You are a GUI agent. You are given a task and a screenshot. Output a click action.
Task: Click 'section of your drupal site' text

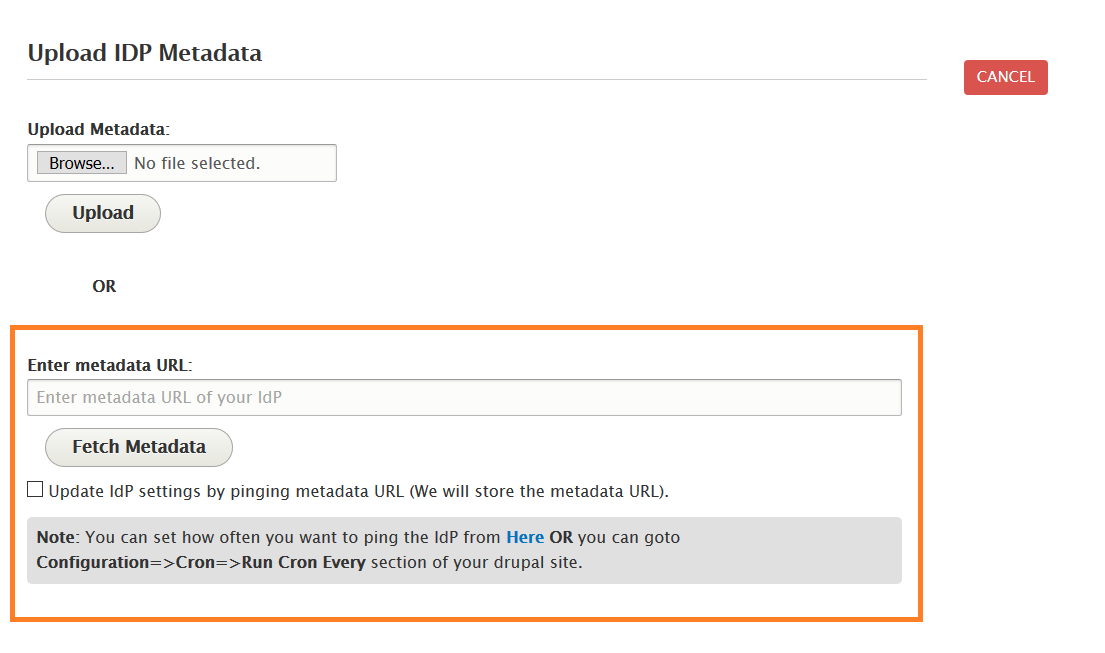tap(476, 562)
